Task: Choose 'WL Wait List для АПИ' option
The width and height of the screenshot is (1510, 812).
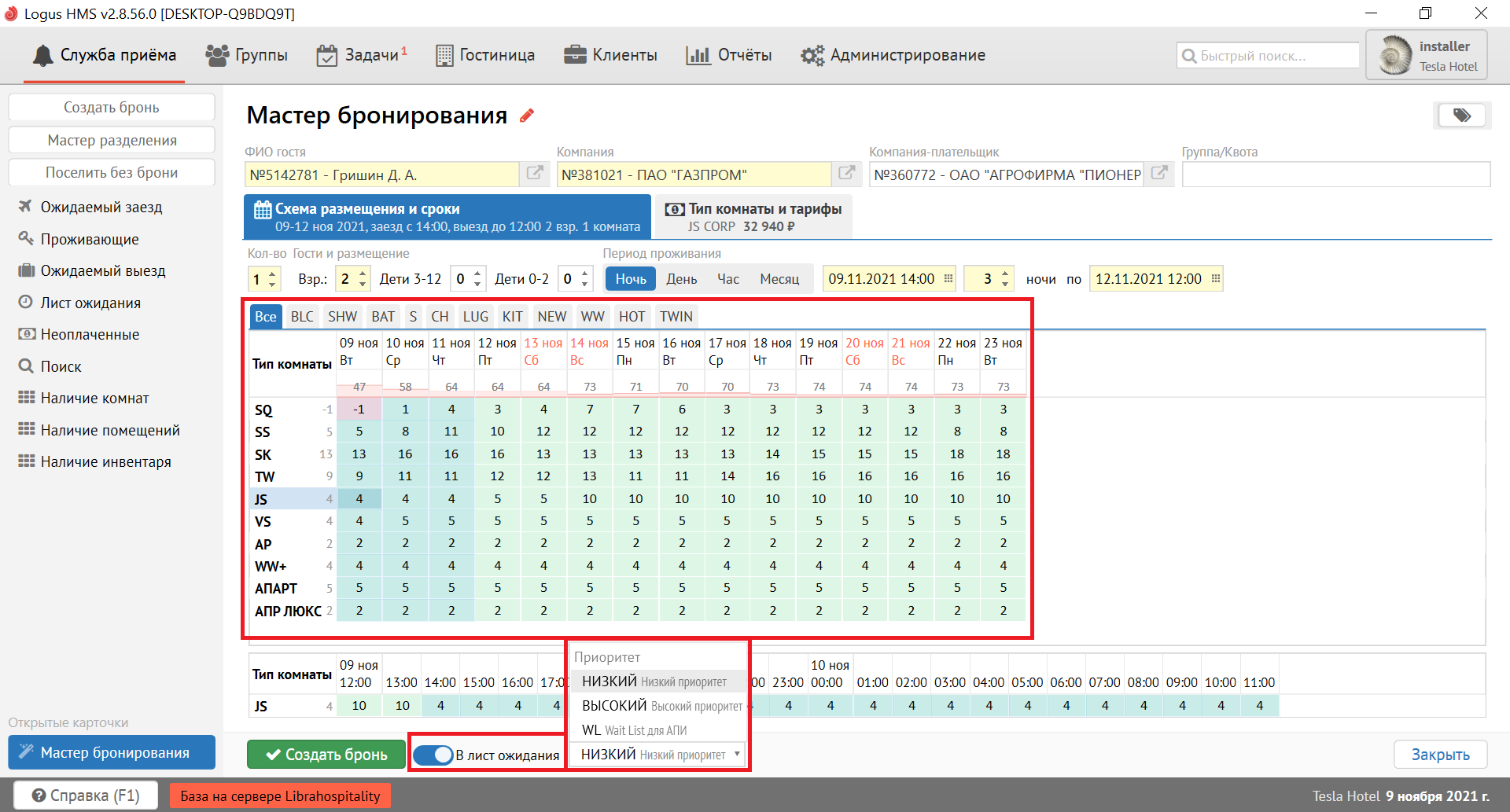Action: point(634,730)
